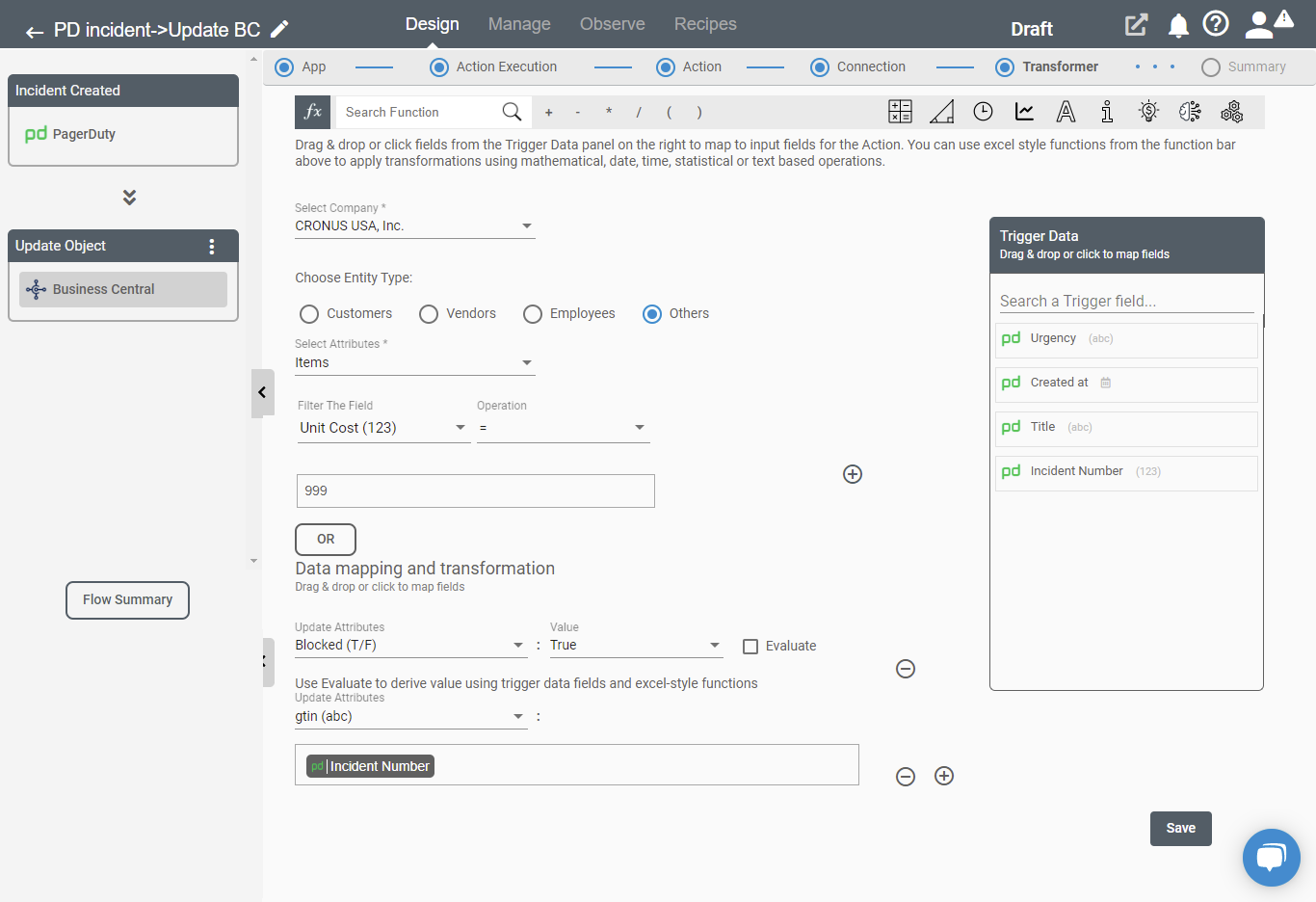Insert the plus operator

549,113
